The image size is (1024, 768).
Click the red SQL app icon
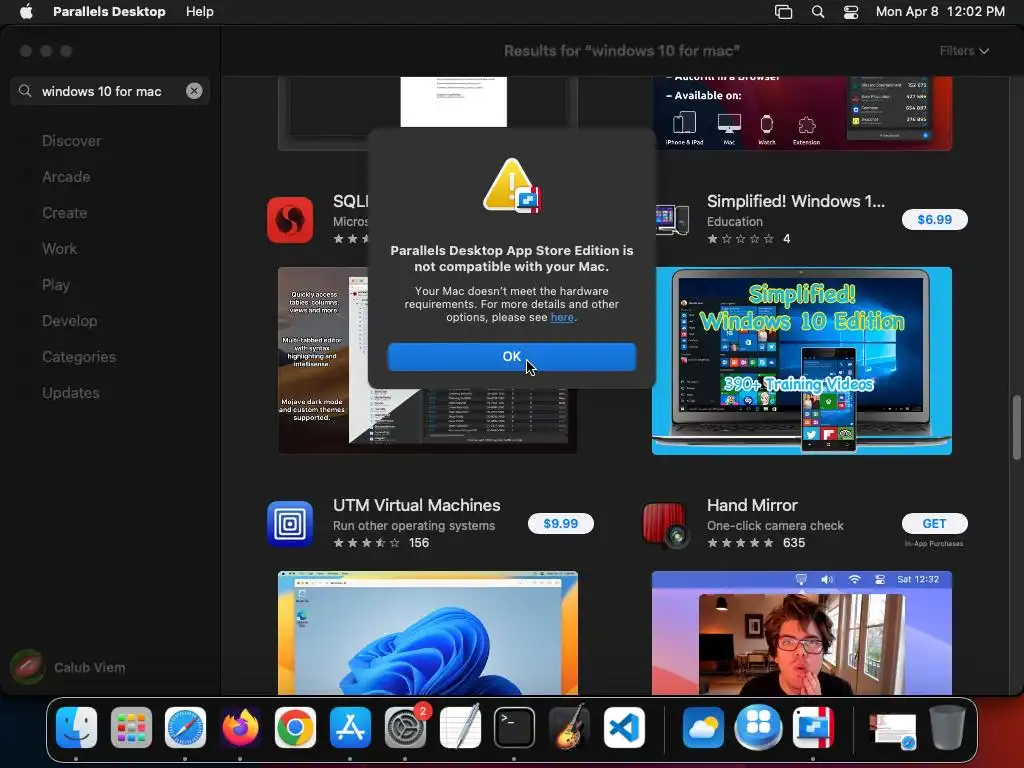coord(290,220)
